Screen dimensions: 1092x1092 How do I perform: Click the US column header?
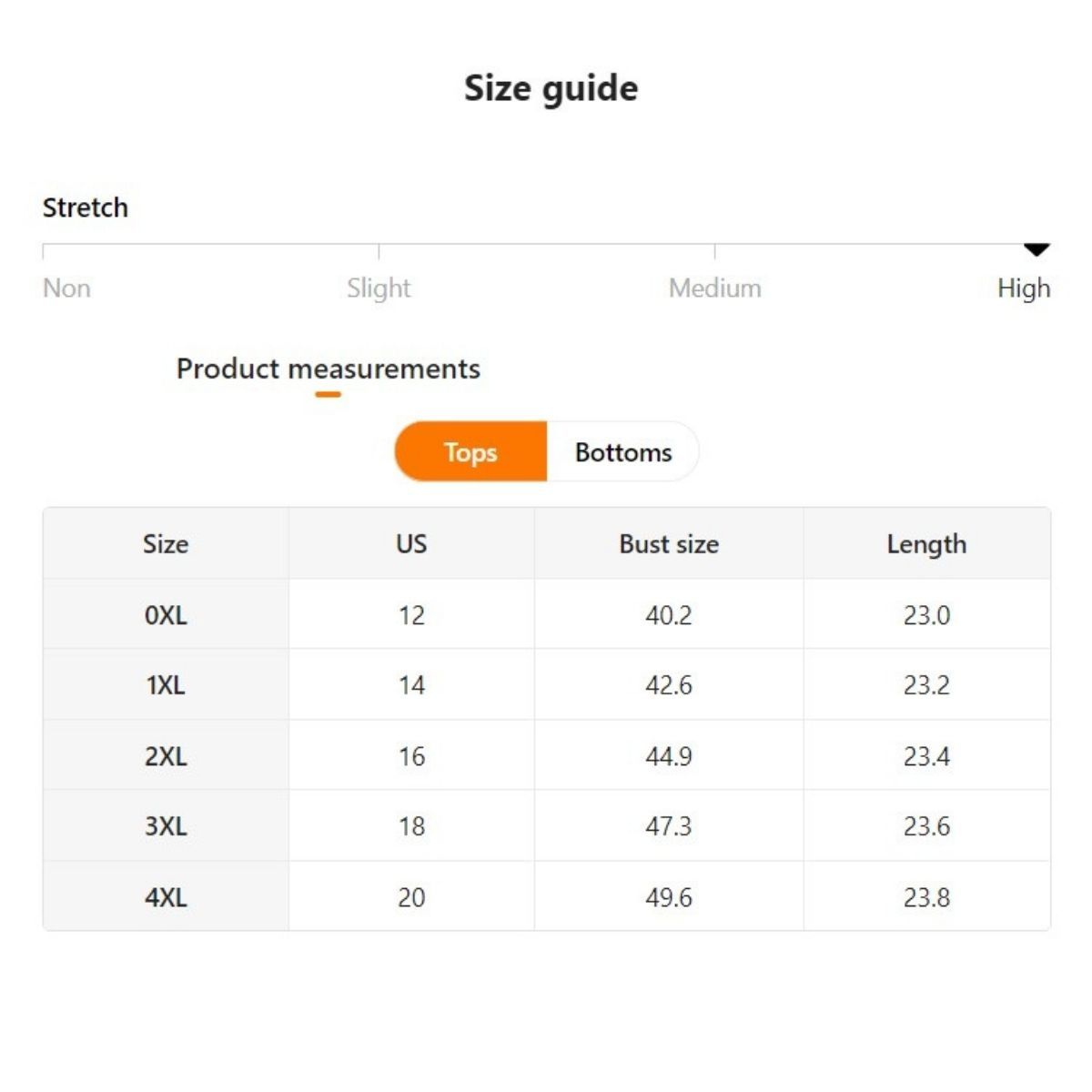[411, 544]
